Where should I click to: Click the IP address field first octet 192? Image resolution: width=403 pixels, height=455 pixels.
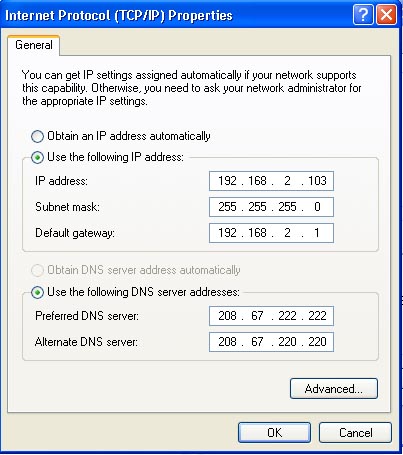(227, 181)
